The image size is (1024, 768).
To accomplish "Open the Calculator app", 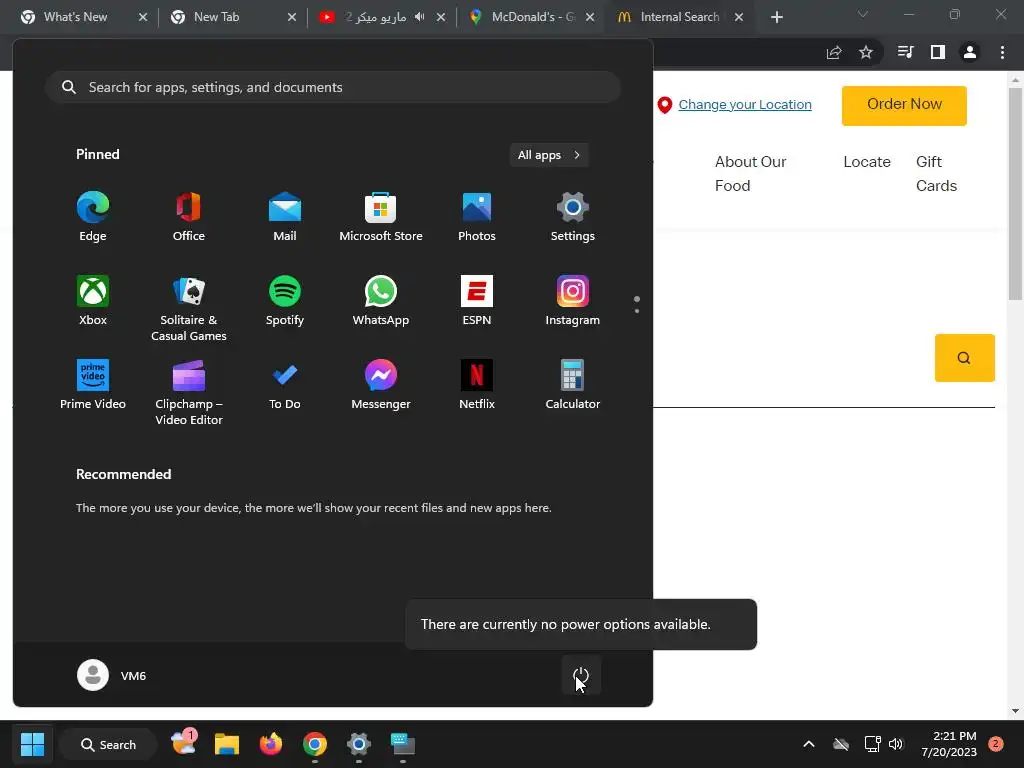I will click(x=573, y=385).
